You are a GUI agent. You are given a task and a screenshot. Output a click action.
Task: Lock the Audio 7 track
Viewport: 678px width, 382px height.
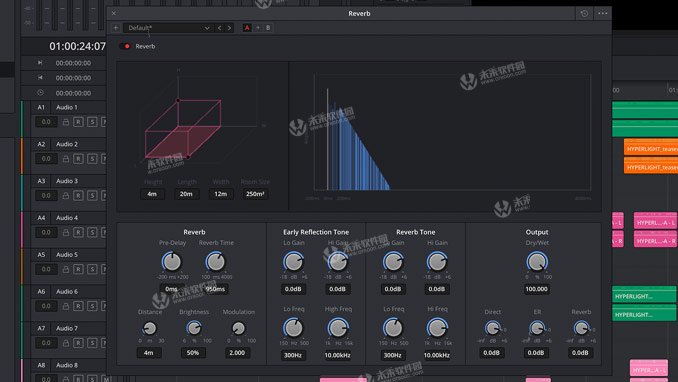(66, 343)
